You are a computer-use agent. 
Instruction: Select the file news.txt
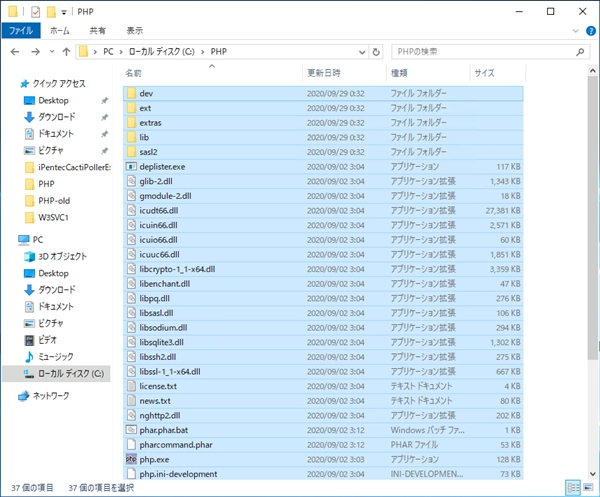(x=323, y=401)
